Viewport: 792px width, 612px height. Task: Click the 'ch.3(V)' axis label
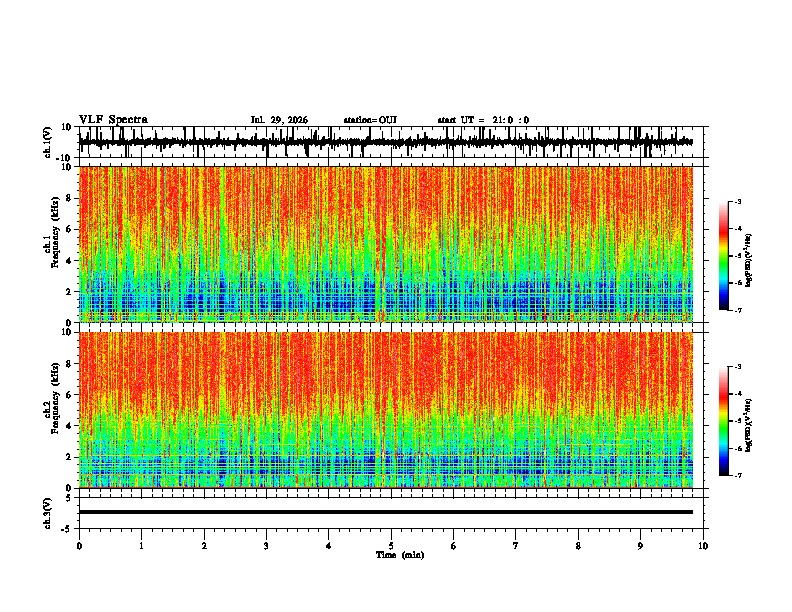click(48, 513)
